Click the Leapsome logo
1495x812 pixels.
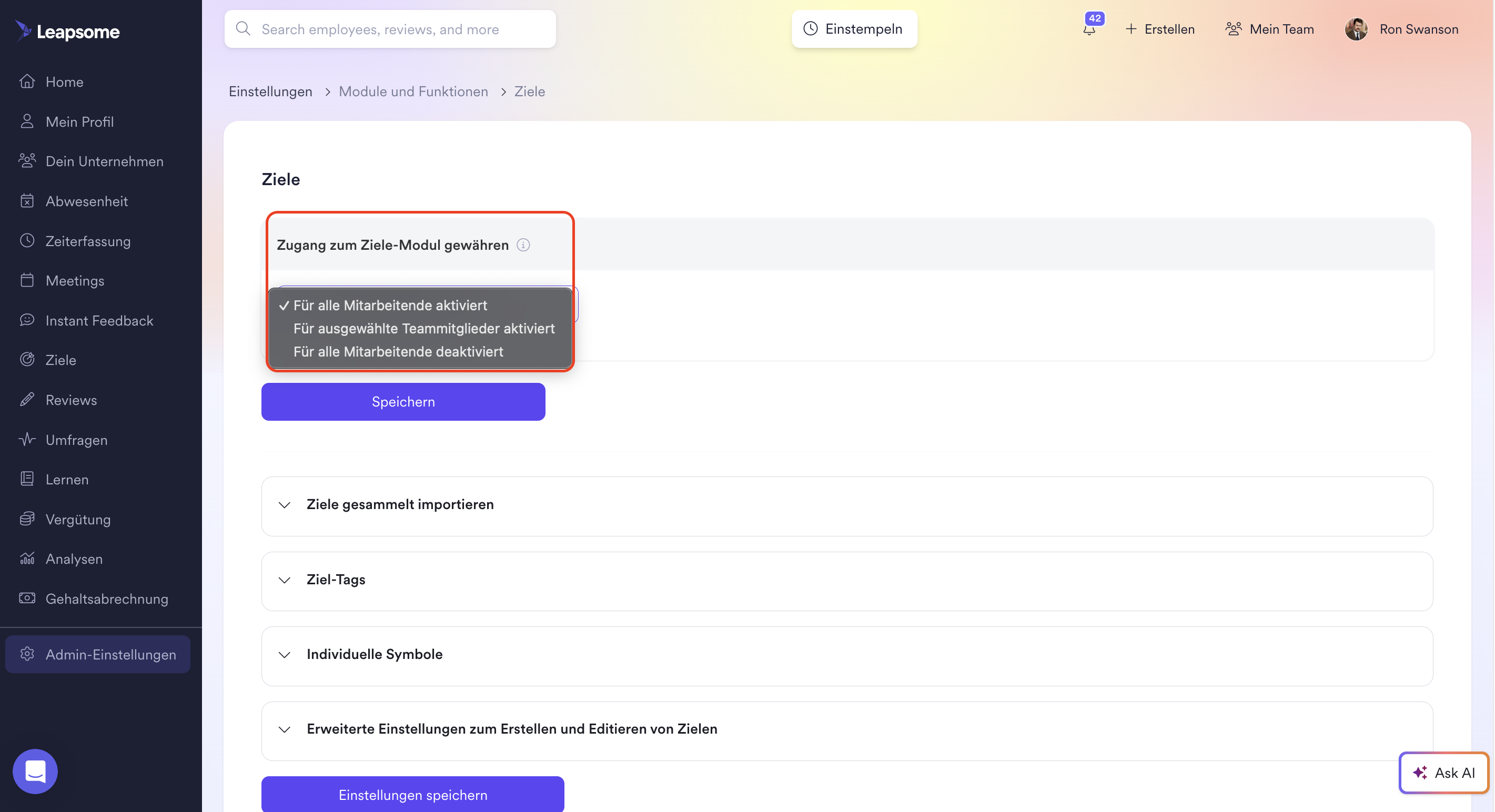(67, 31)
